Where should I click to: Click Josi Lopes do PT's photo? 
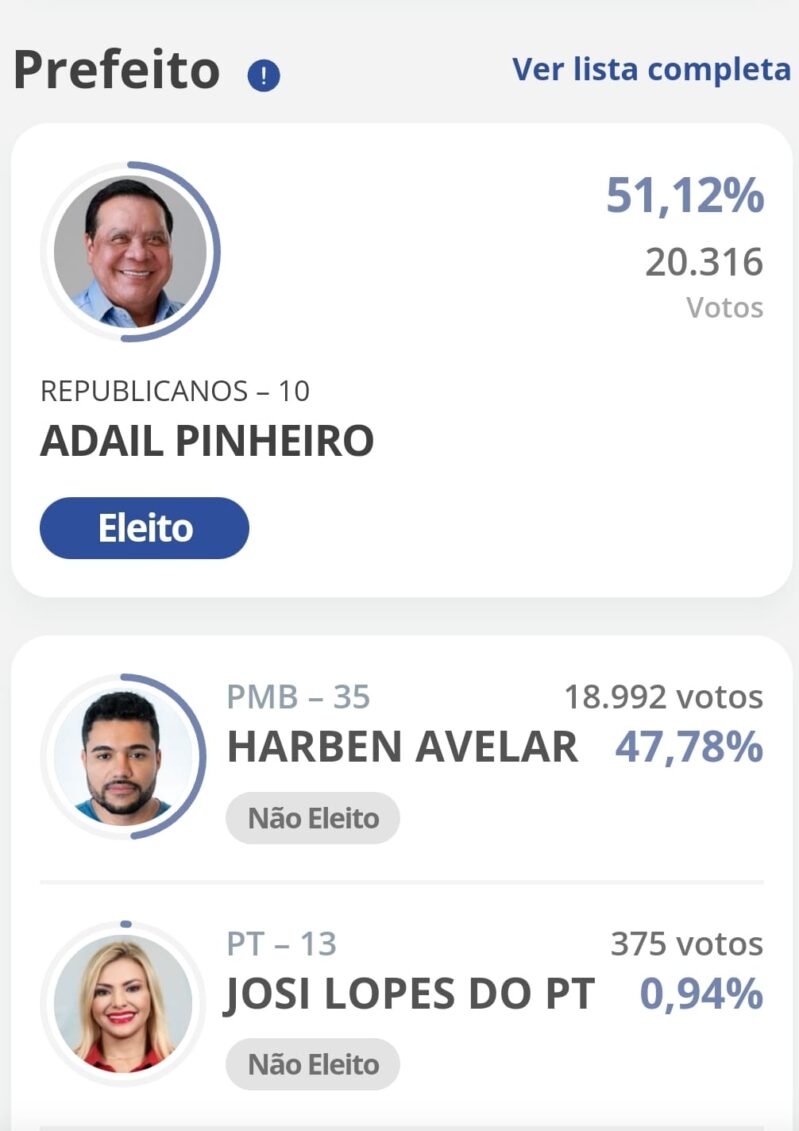tap(123, 1003)
